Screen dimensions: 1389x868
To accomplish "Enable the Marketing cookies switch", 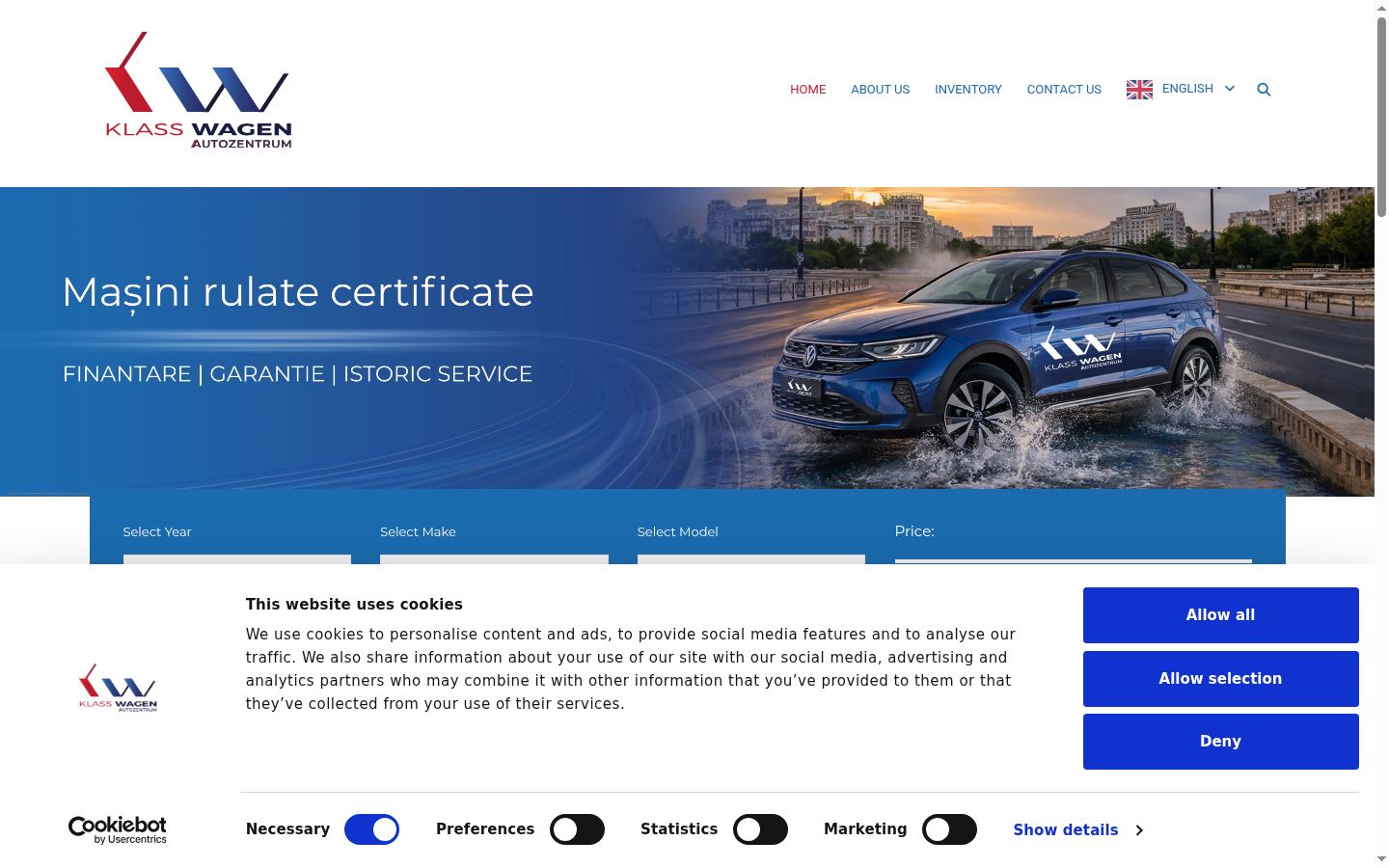I will (x=949, y=829).
